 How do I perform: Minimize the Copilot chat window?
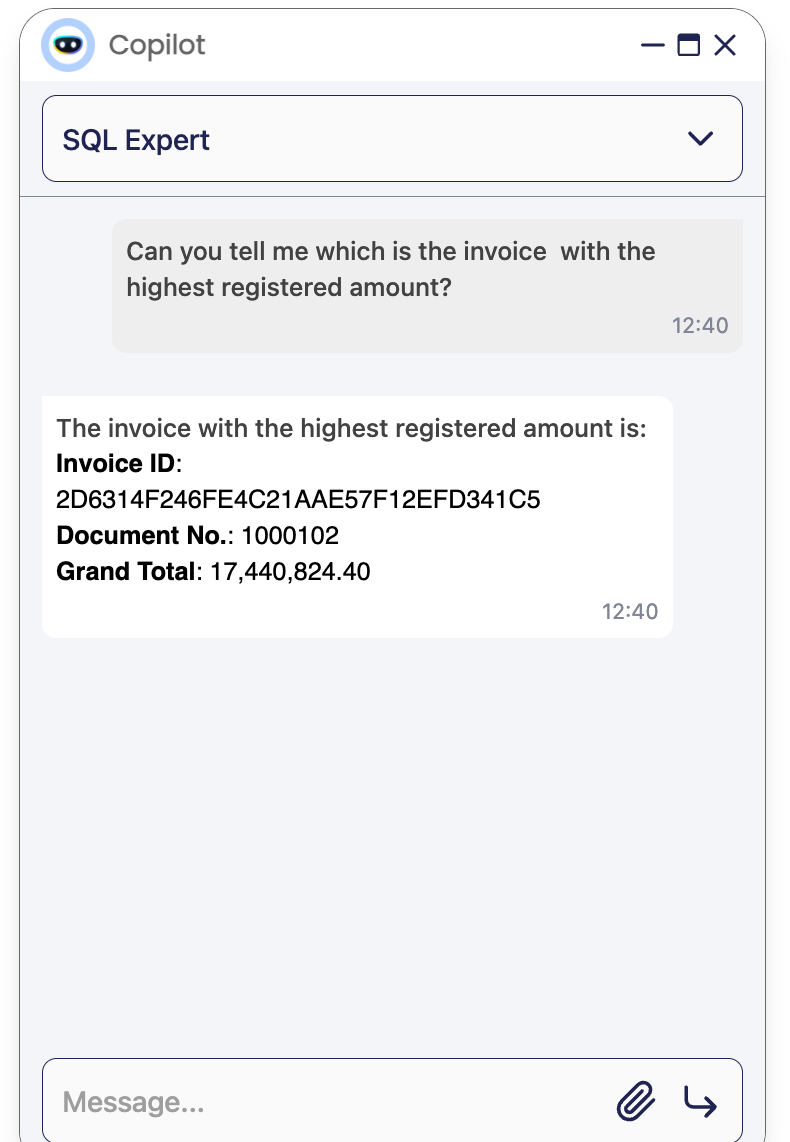pyautogui.click(x=652, y=45)
